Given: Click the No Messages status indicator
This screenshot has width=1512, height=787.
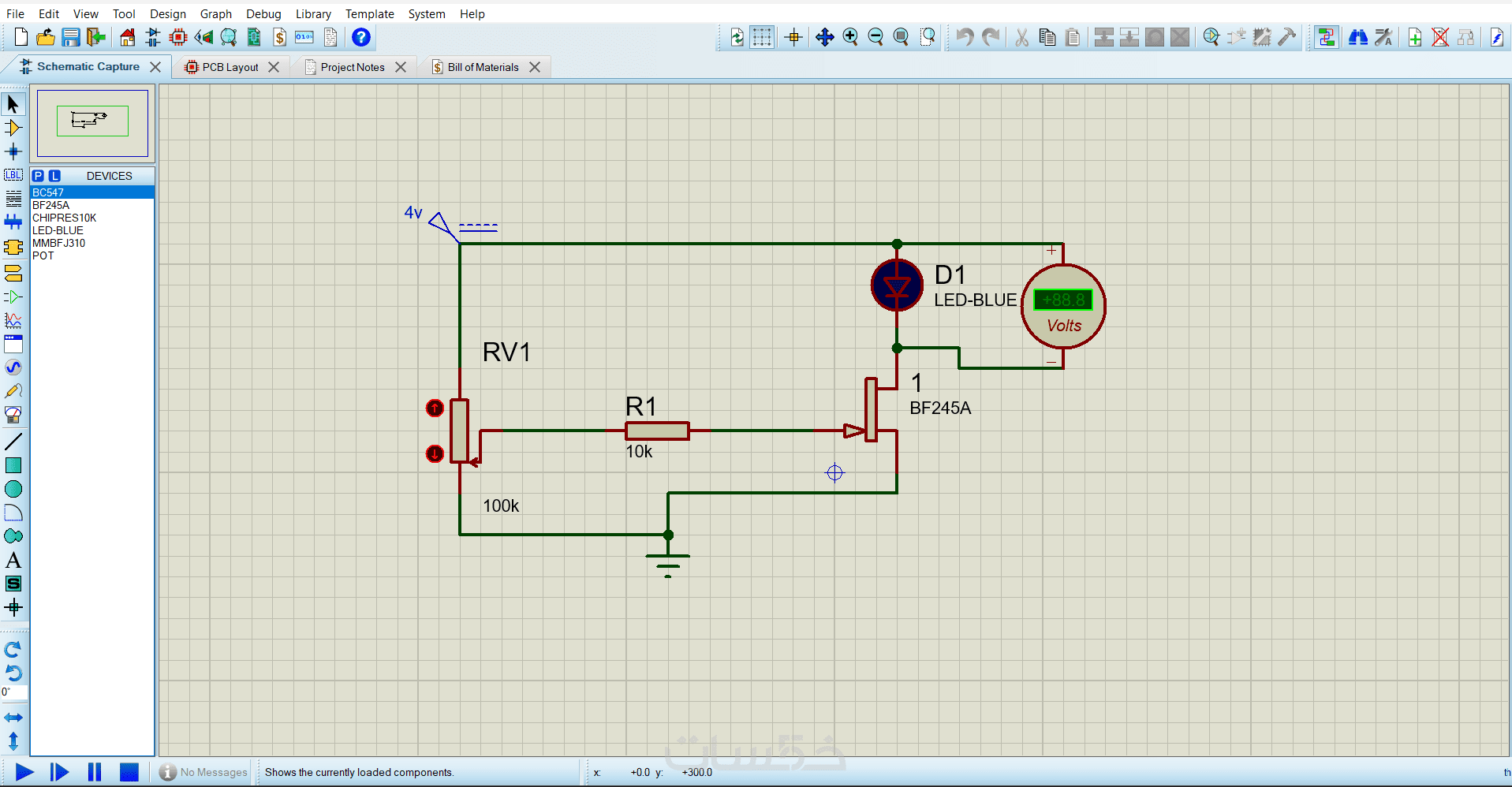Looking at the screenshot, I should coord(204,772).
